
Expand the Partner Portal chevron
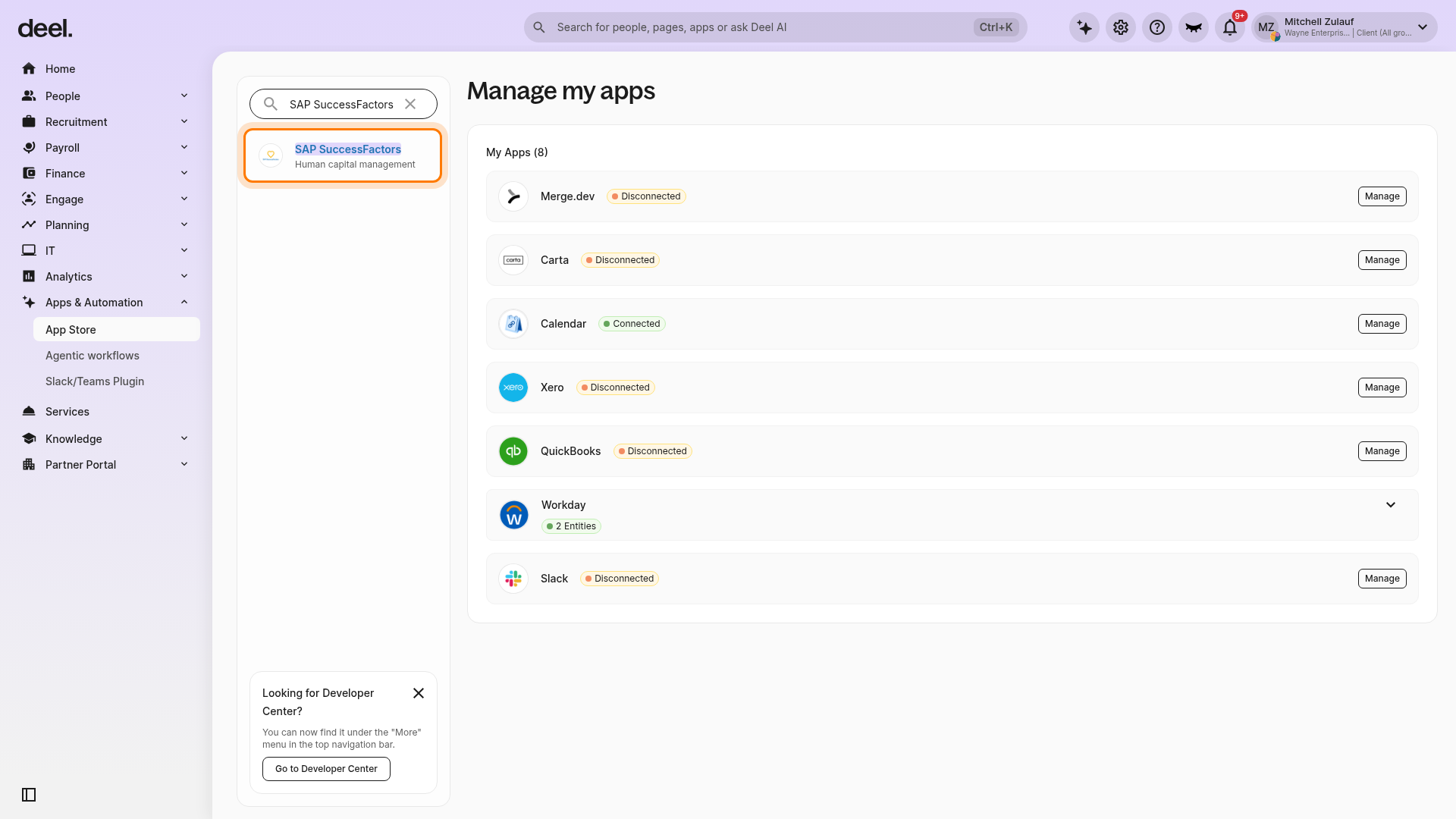pyautogui.click(x=184, y=464)
